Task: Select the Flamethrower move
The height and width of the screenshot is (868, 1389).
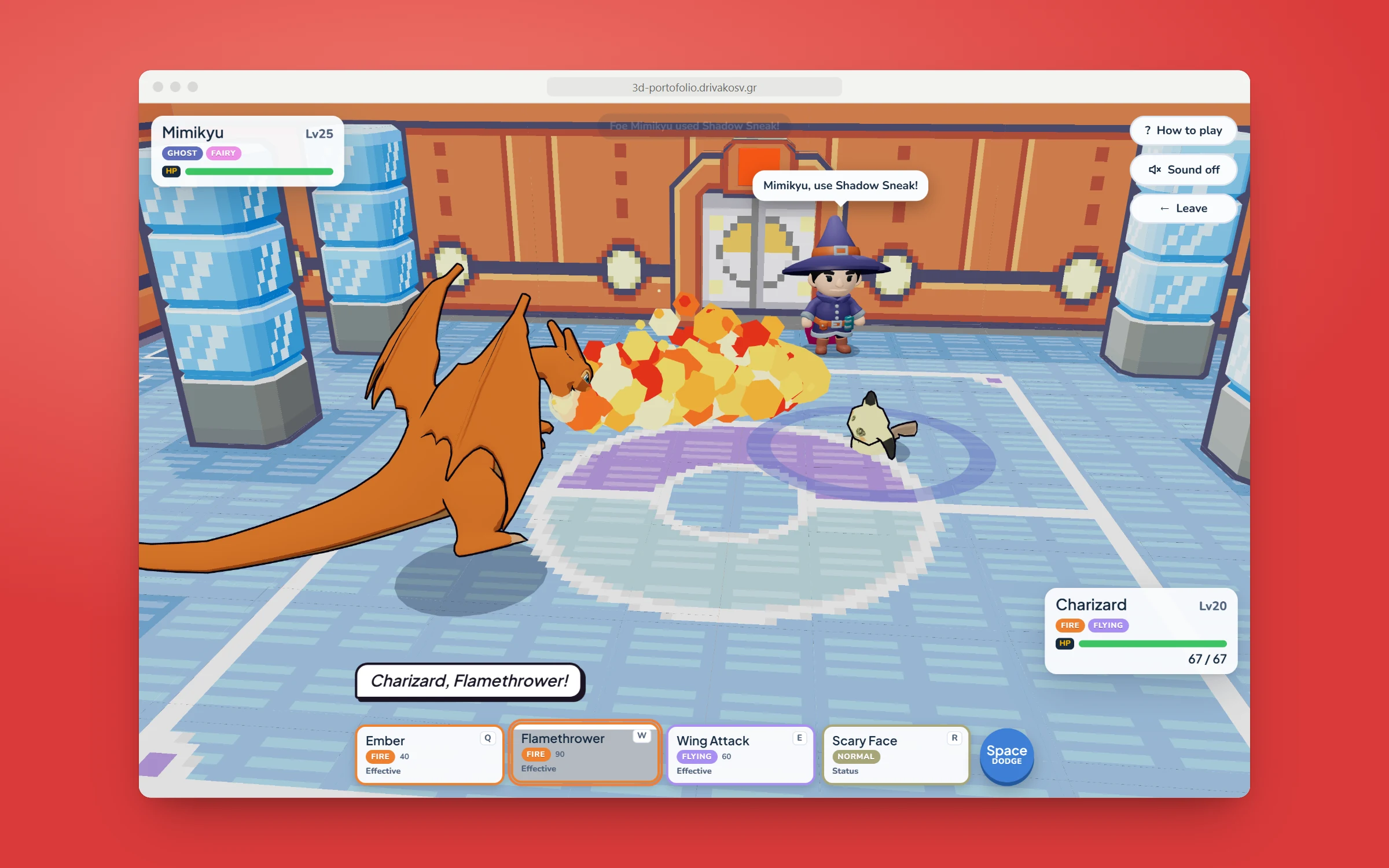Action: coord(585,752)
